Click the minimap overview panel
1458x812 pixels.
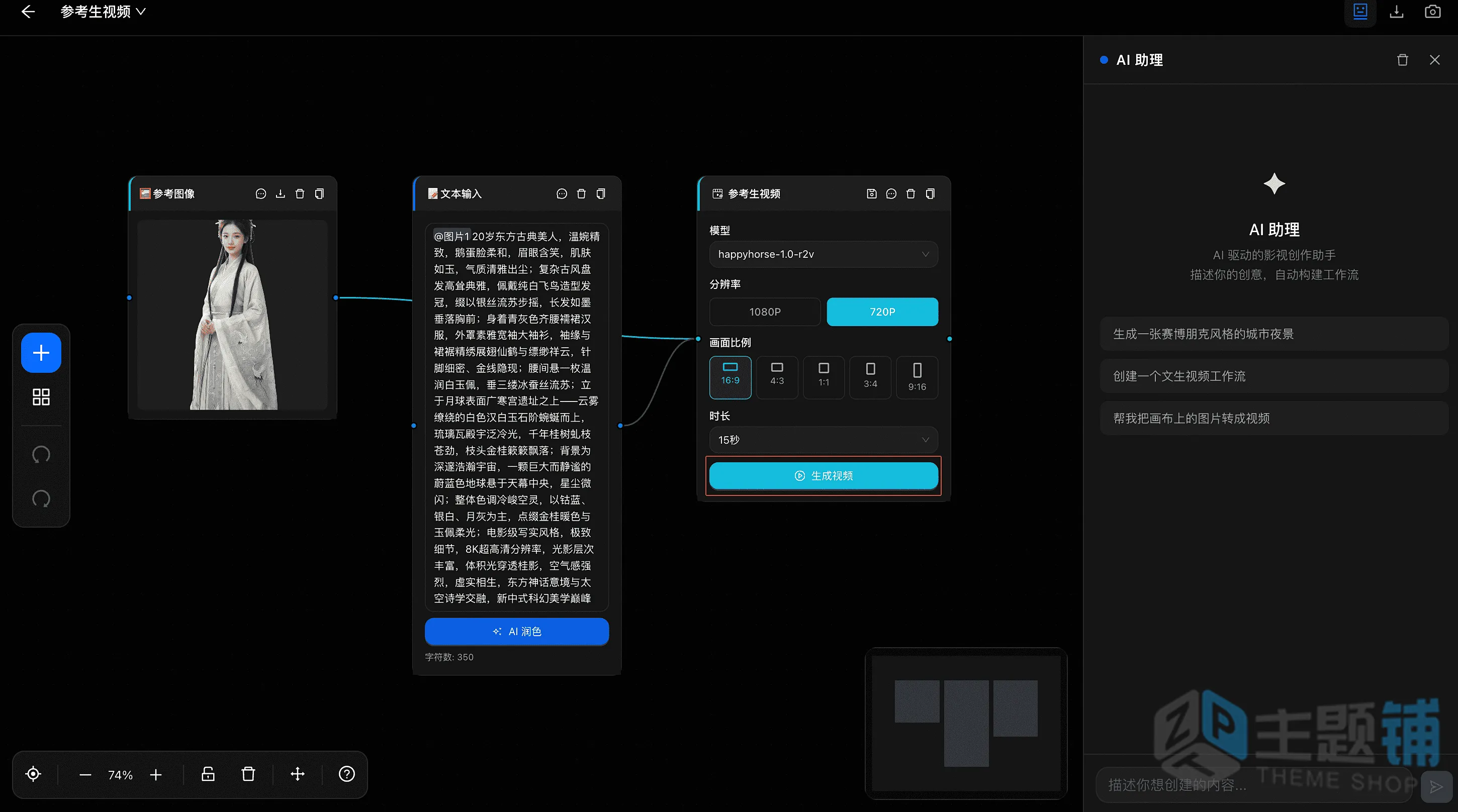pos(966,724)
